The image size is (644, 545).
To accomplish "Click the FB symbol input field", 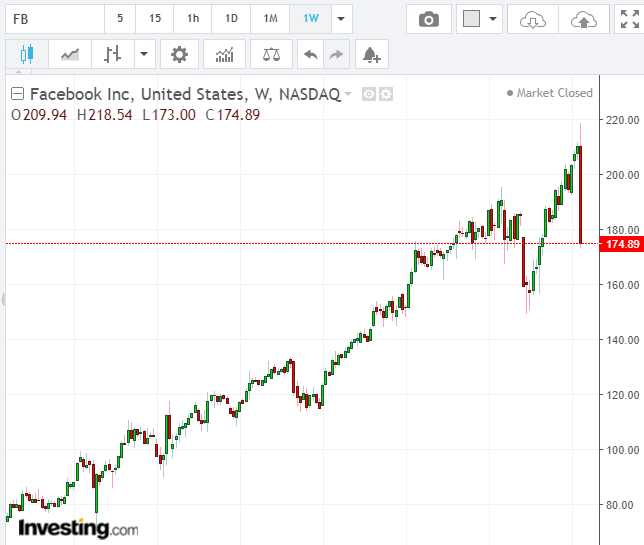I will pos(54,19).
